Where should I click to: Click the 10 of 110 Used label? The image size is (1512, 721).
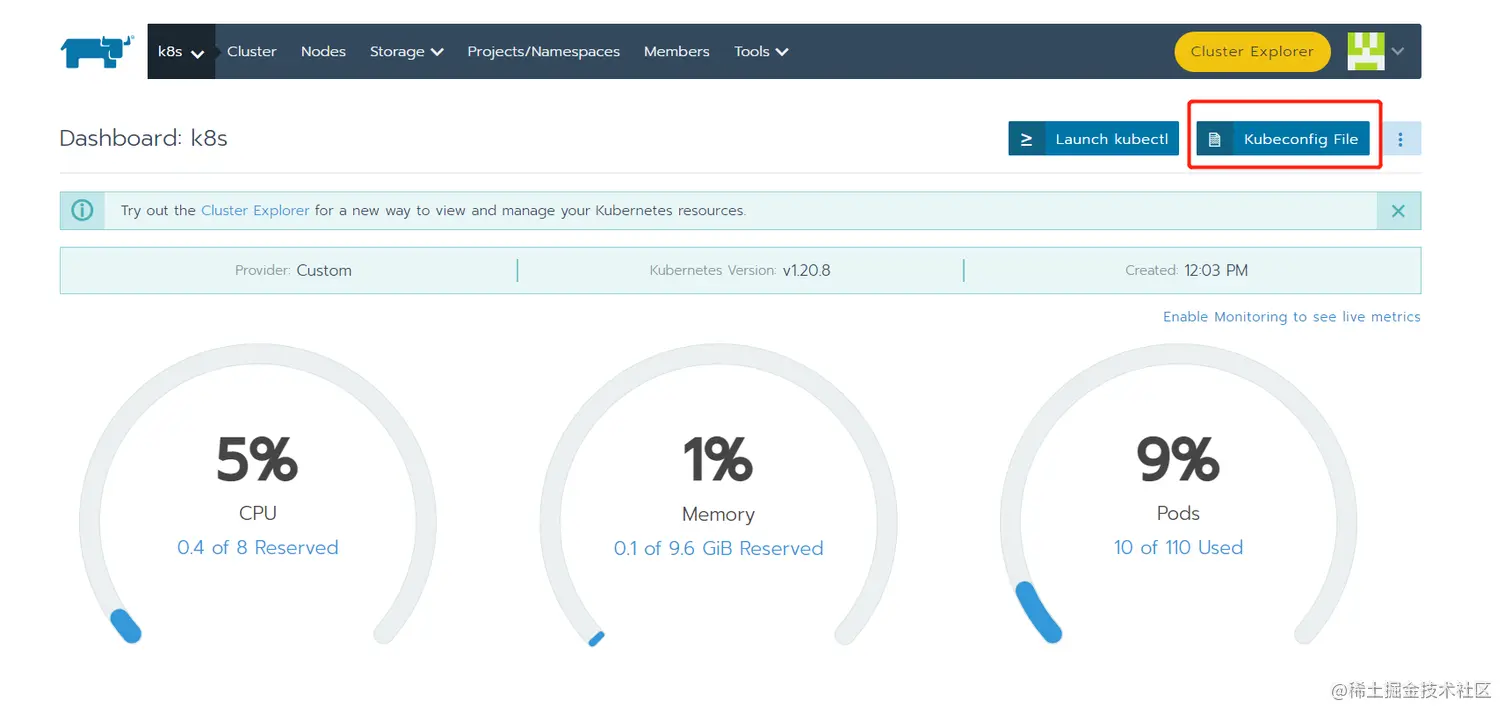pos(1178,548)
